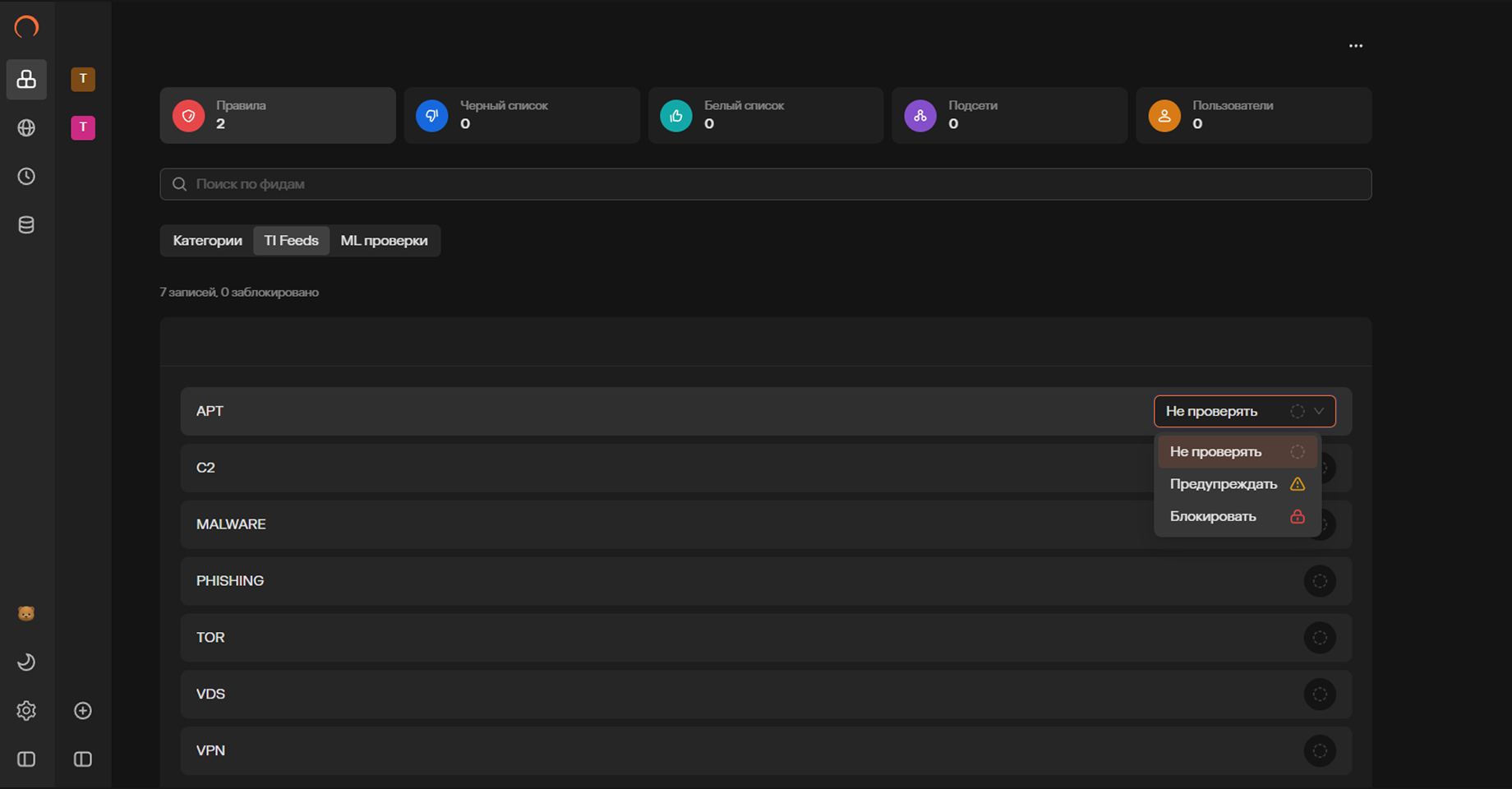Toggle dark theme with the moon icon
This screenshot has width=1512, height=789.
point(26,662)
